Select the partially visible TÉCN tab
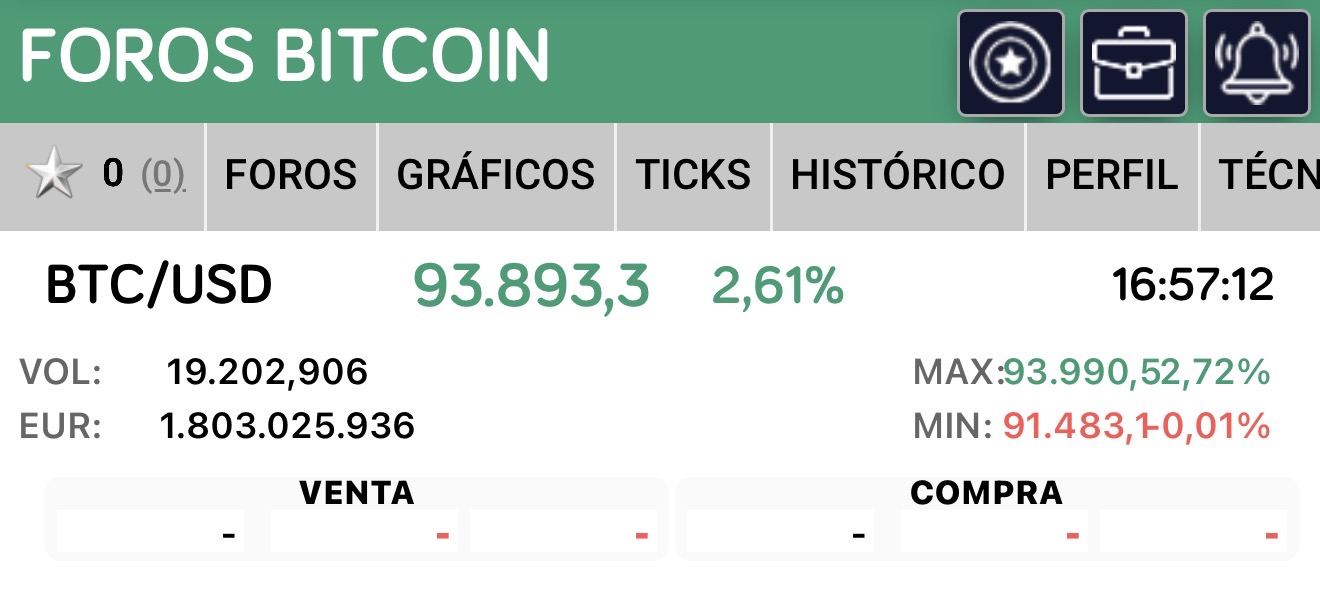The image size is (1320, 610). (1261, 176)
